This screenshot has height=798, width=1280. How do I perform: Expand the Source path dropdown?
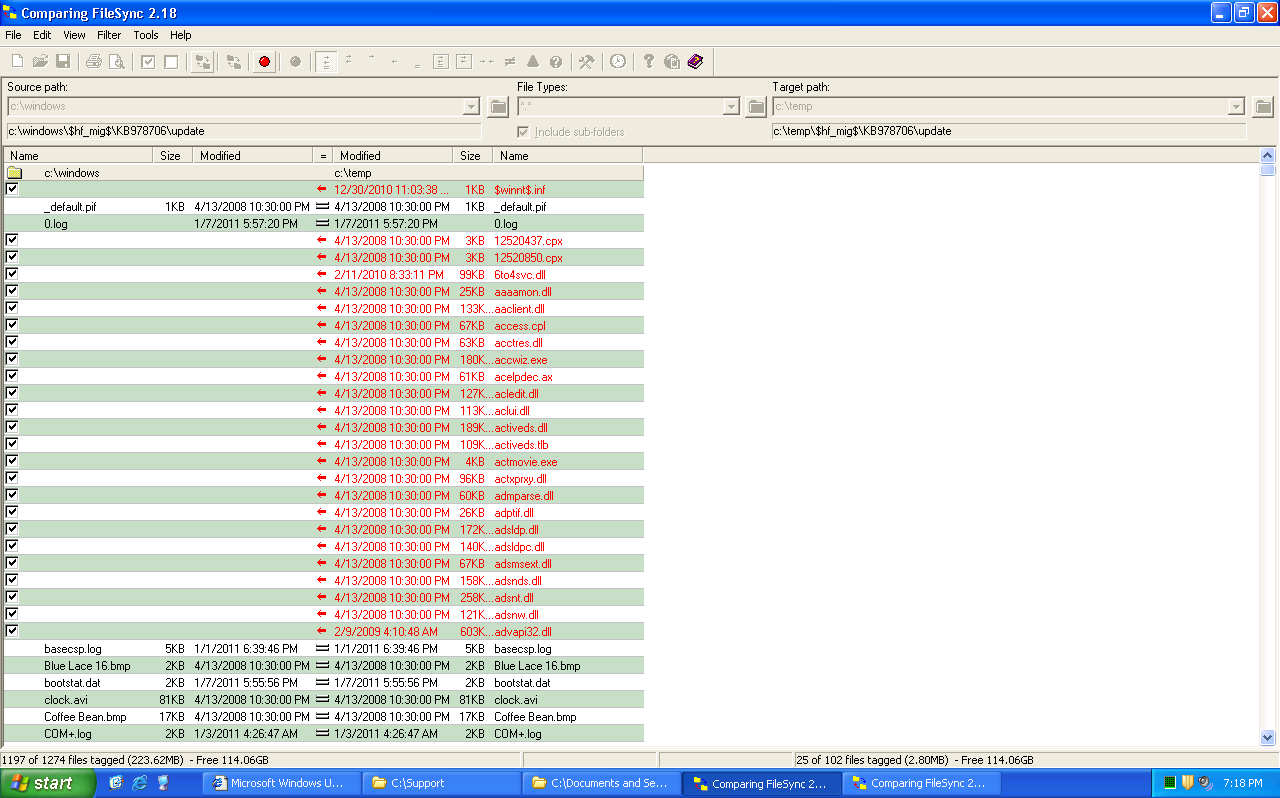point(472,106)
